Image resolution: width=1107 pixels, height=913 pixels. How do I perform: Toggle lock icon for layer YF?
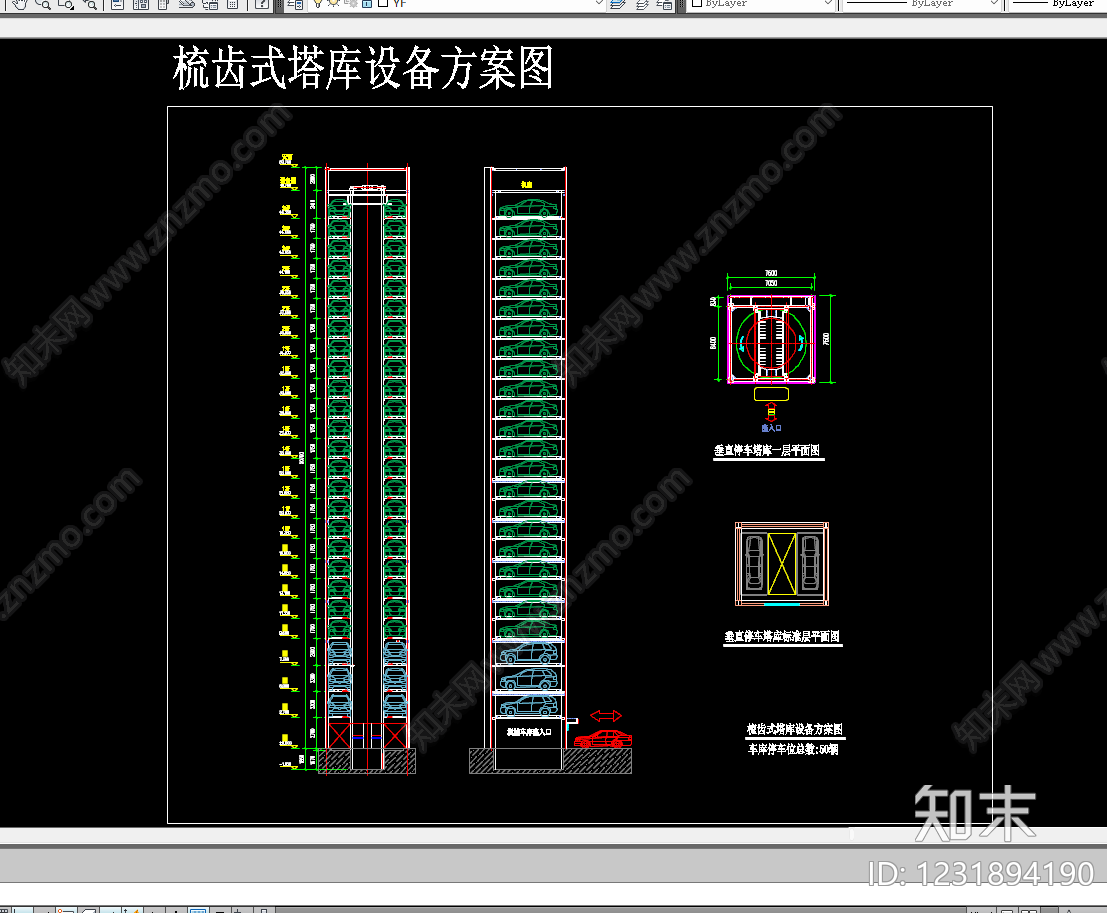point(366,3)
